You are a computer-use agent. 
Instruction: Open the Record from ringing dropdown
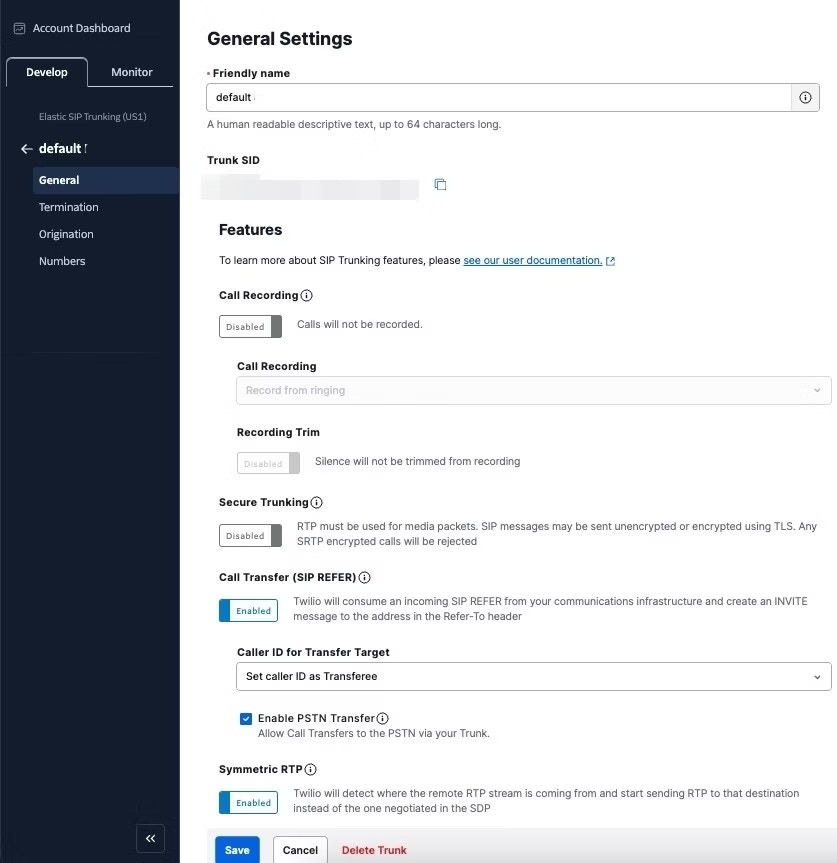532,390
